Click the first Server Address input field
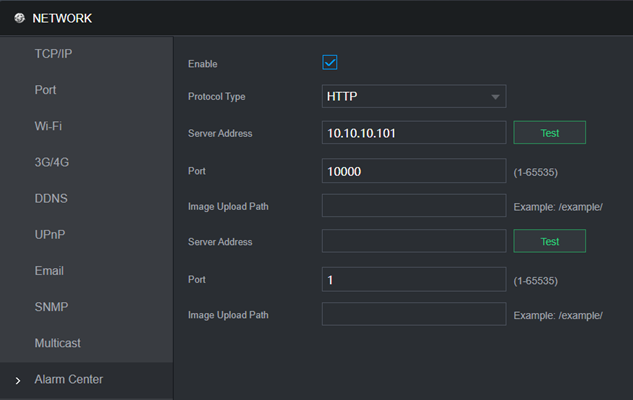Viewport: 633px width, 400px height. click(x=413, y=132)
